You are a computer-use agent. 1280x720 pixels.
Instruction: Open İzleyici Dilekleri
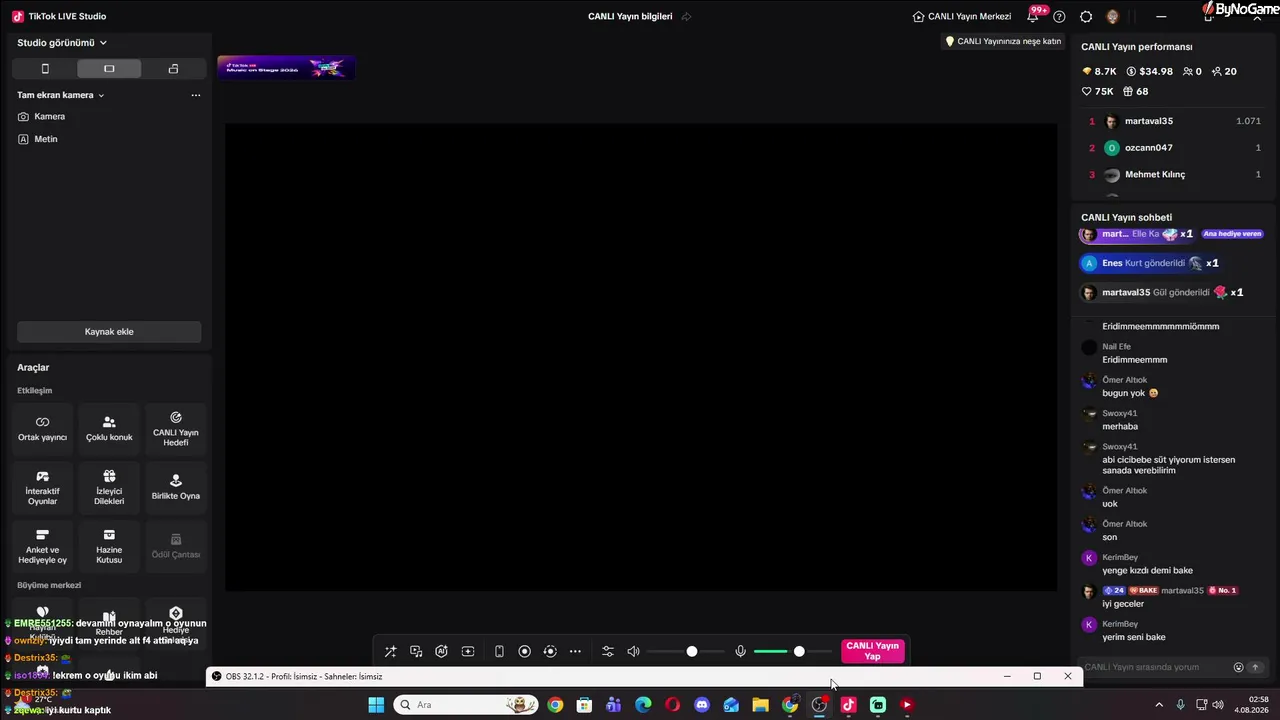(x=109, y=488)
